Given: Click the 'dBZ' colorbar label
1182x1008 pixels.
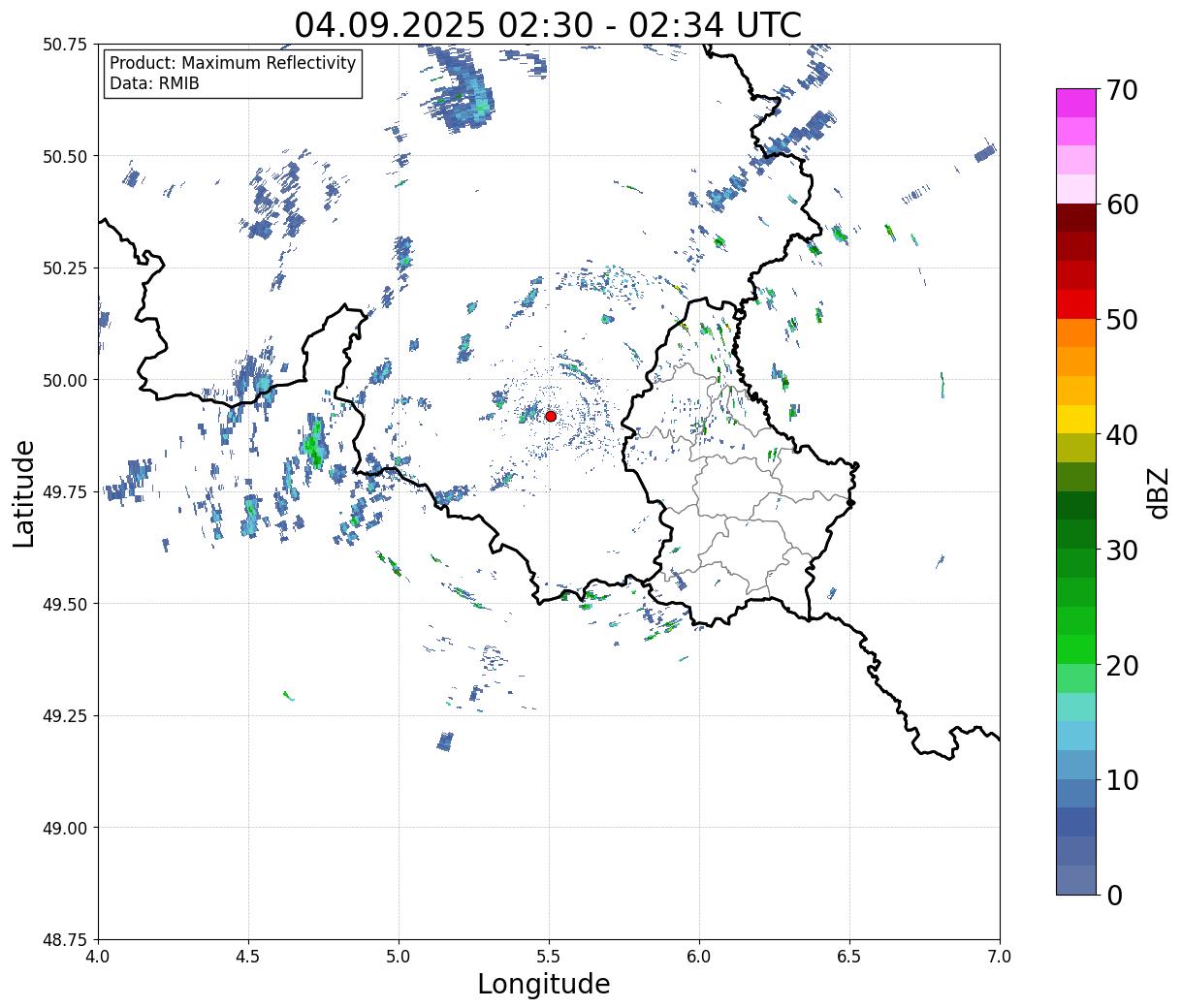Looking at the screenshot, I should 1158,492.
